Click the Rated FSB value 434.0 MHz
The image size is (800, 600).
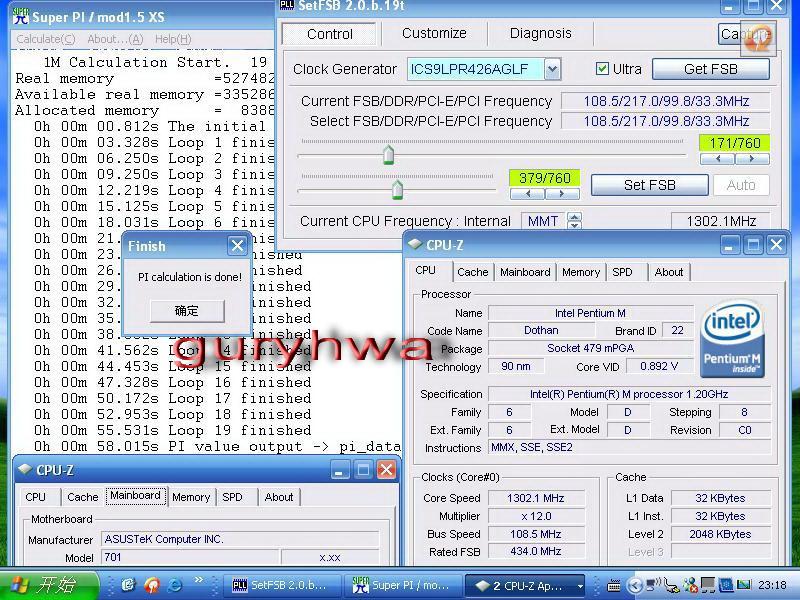(536, 551)
